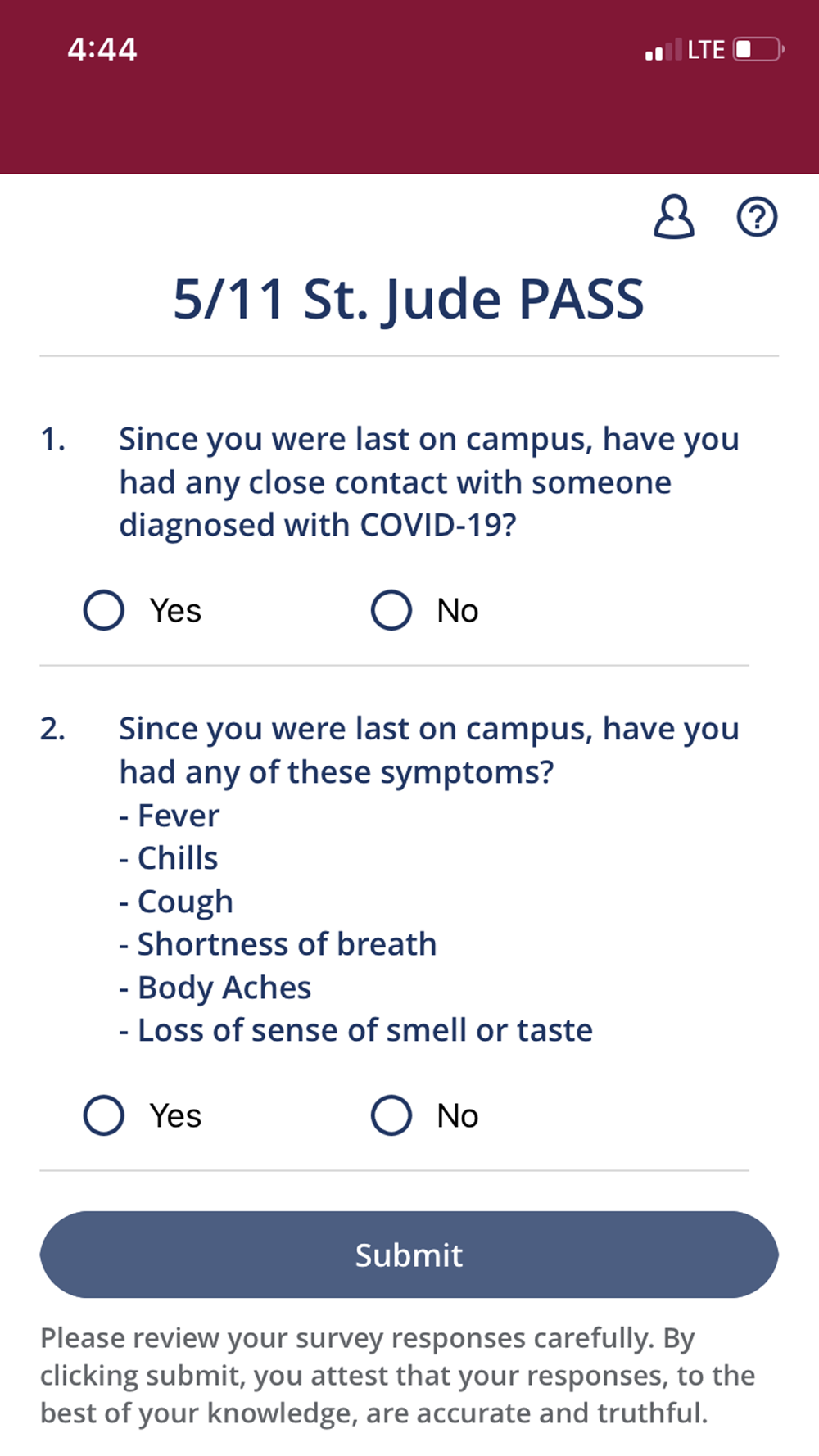Tap the Chills symptom line
Viewport: 819px width, 1456px height.
[169, 858]
